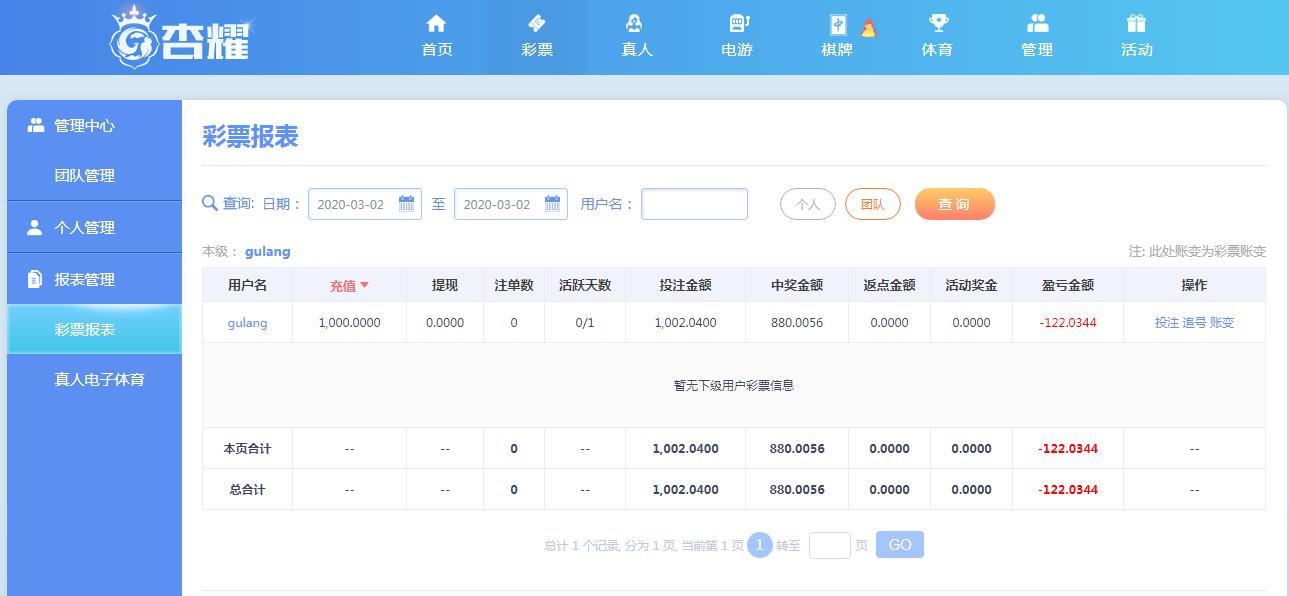Open the 电游 nav tab

coord(737,37)
